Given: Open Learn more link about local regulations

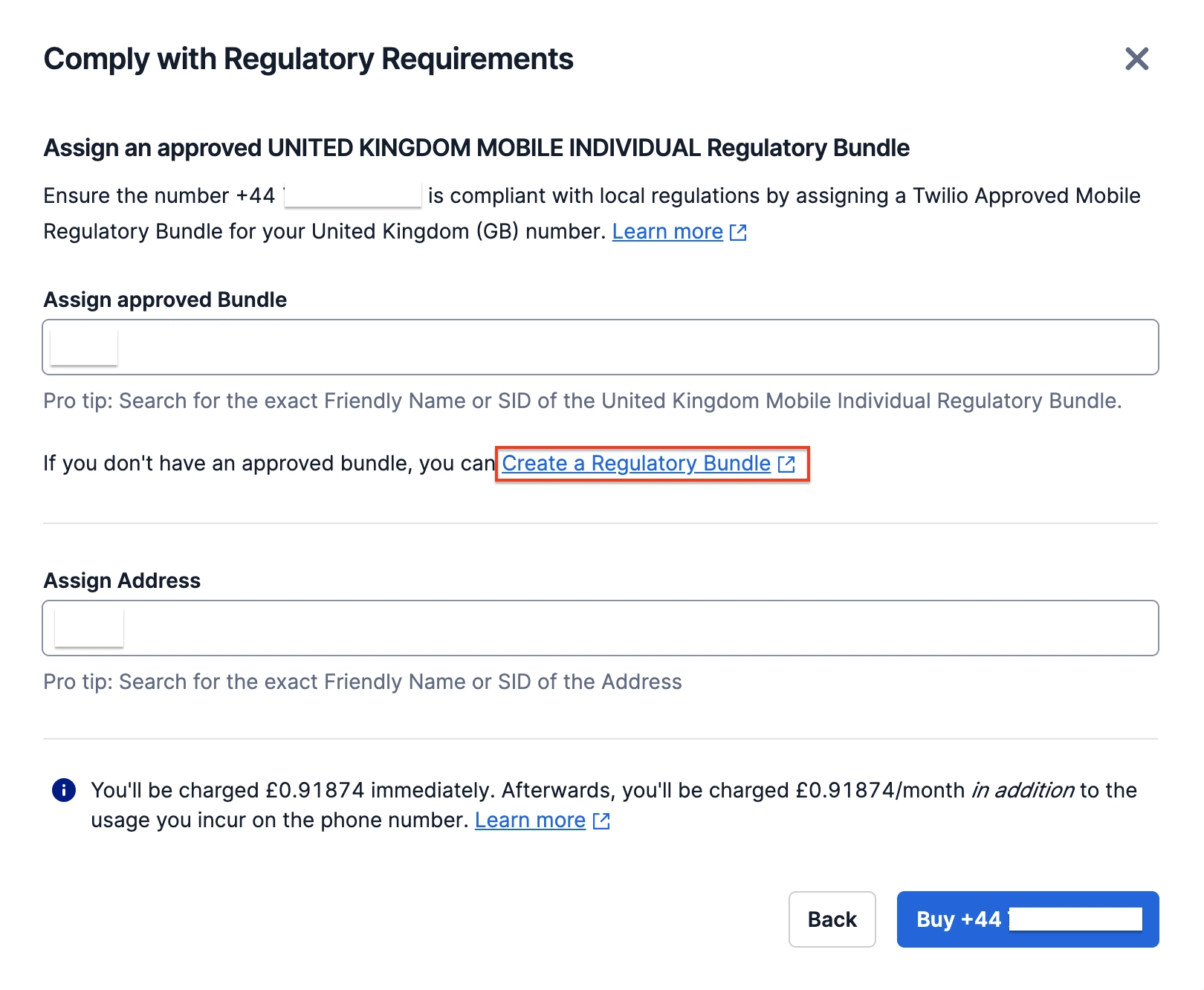Looking at the screenshot, I should pos(667,232).
